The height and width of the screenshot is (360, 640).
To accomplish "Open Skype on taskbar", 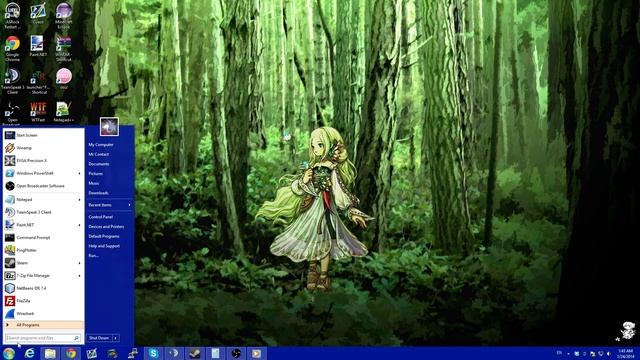I will point(153,353).
